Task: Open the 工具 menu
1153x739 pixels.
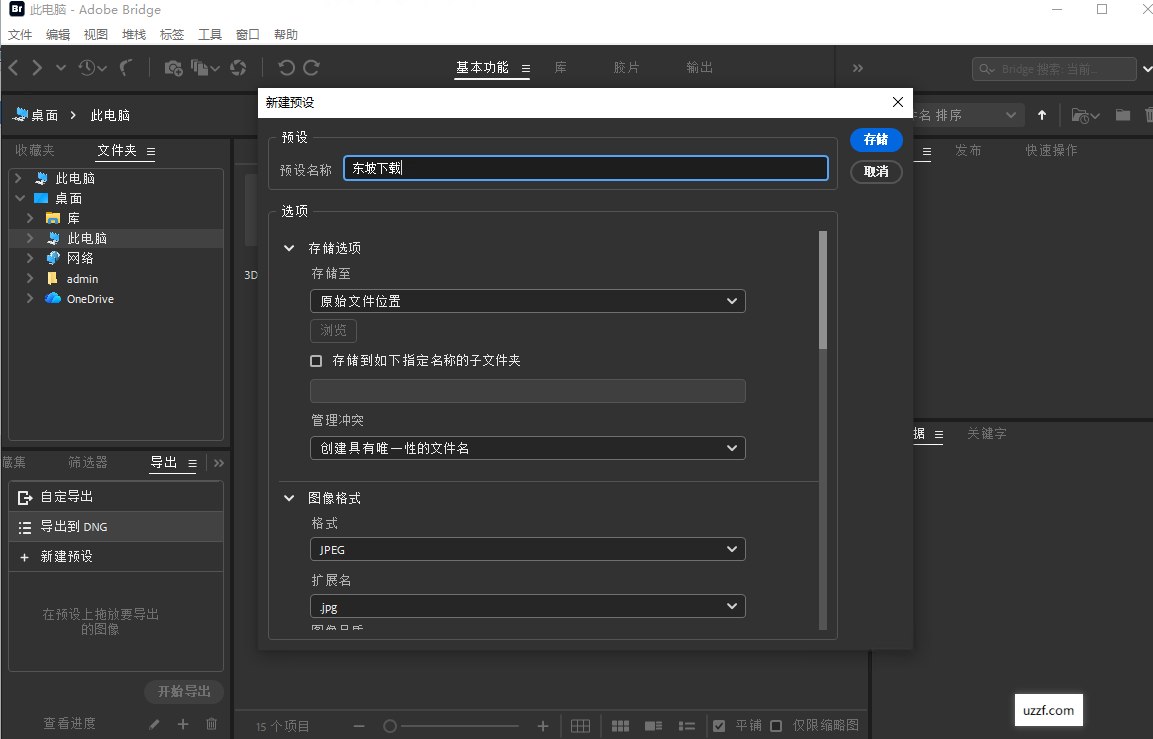Action: (210, 33)
